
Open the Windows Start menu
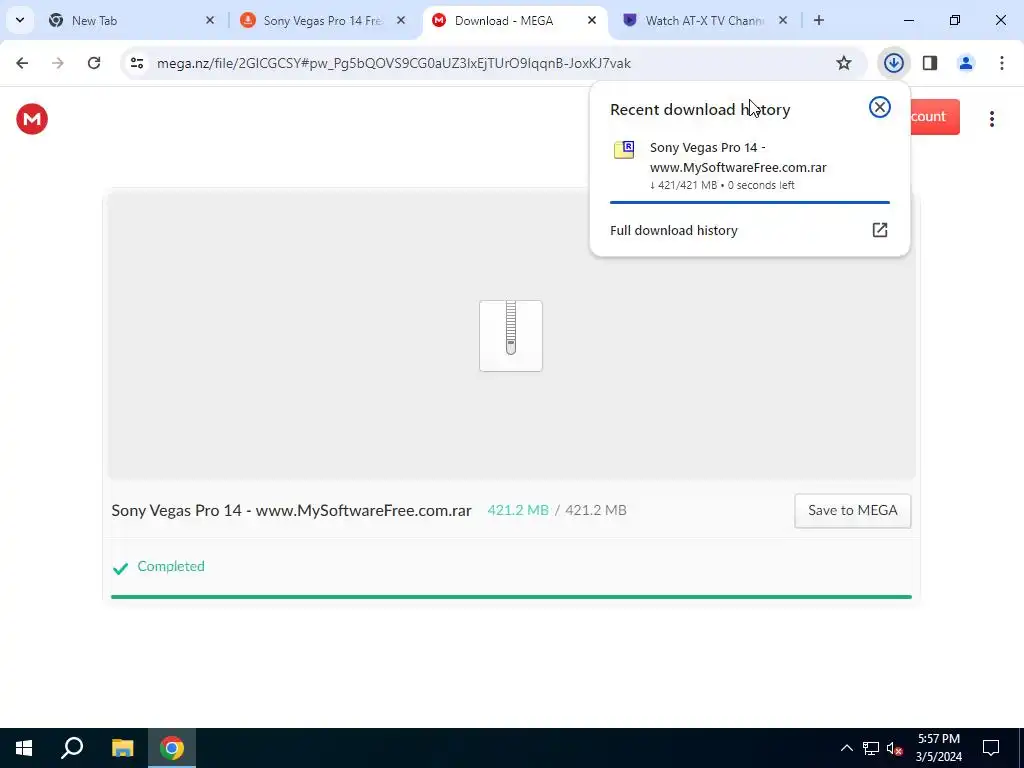24,748
